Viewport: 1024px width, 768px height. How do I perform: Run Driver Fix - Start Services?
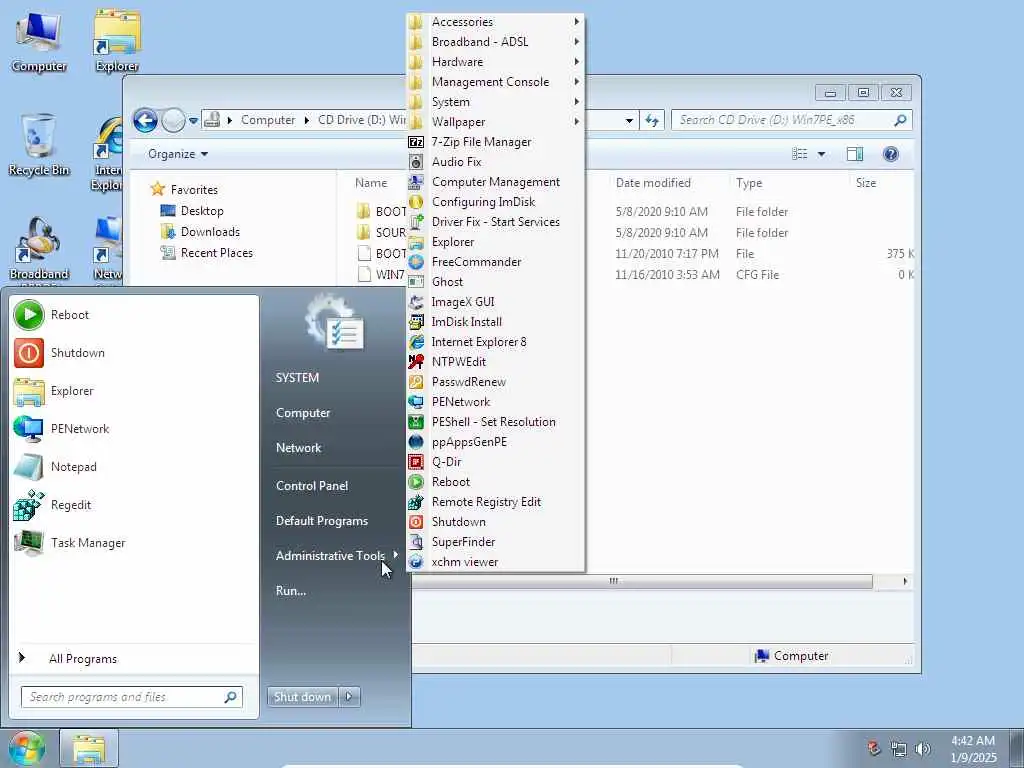click(x=495, y=222)
